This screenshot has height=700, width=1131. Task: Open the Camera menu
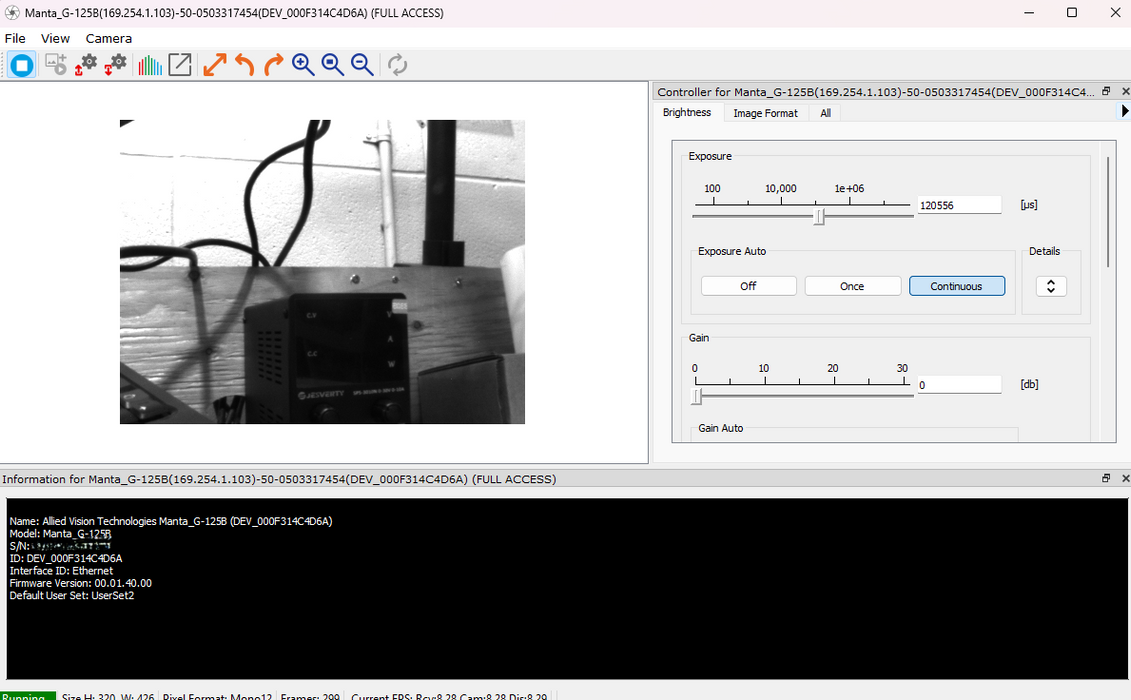pyautogui.click(x=108, y=38)
